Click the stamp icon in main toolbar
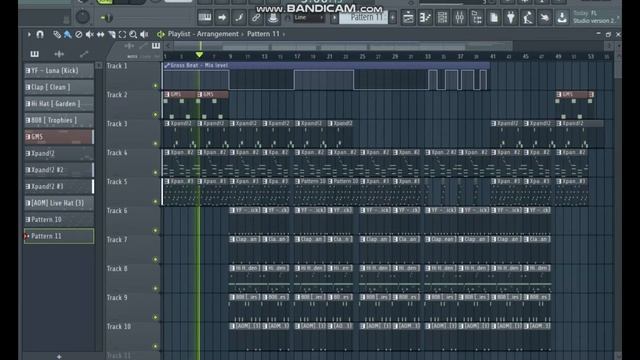The width and height of the screenshot is (640, 360). pos(273,18)
